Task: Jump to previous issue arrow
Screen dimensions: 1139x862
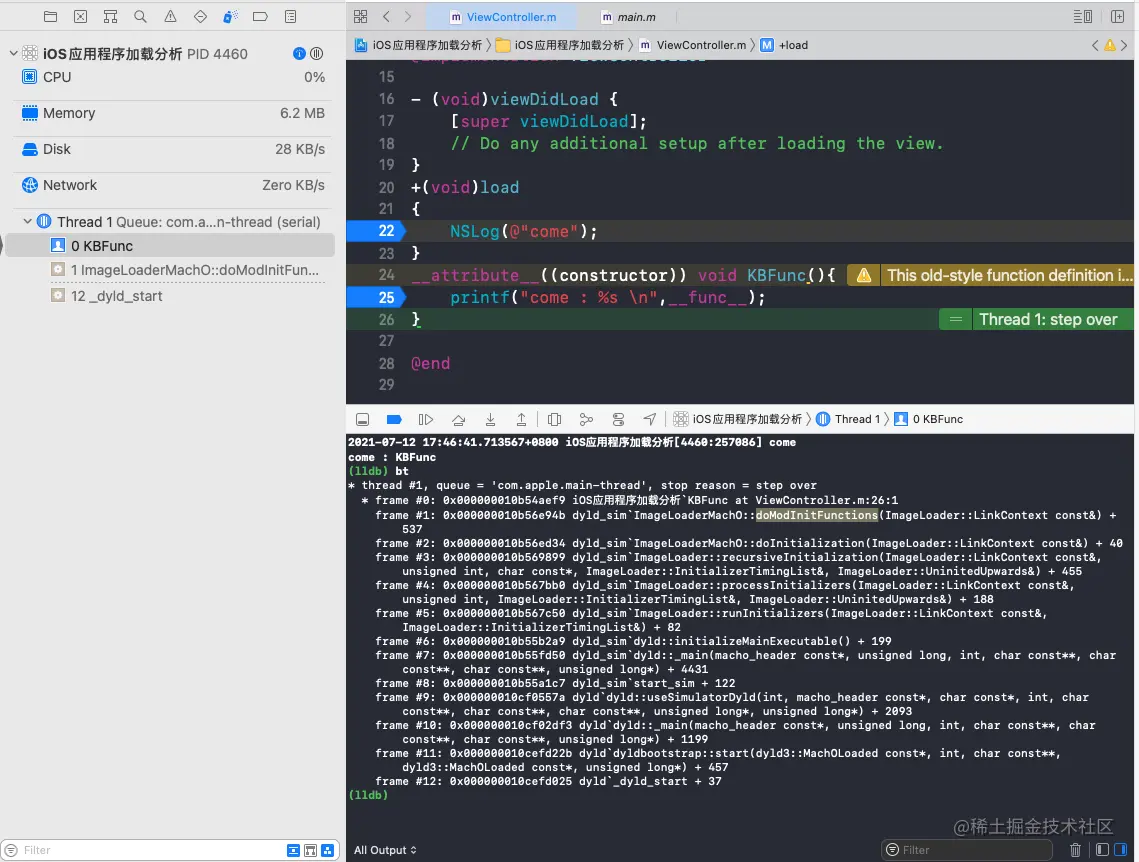Action: coord(1095,45)
